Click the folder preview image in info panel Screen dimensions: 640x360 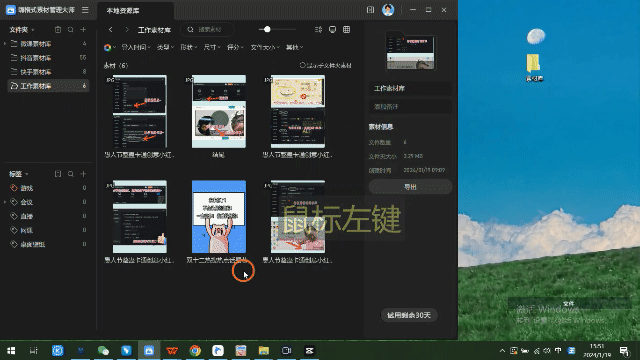tap(410, 51)
